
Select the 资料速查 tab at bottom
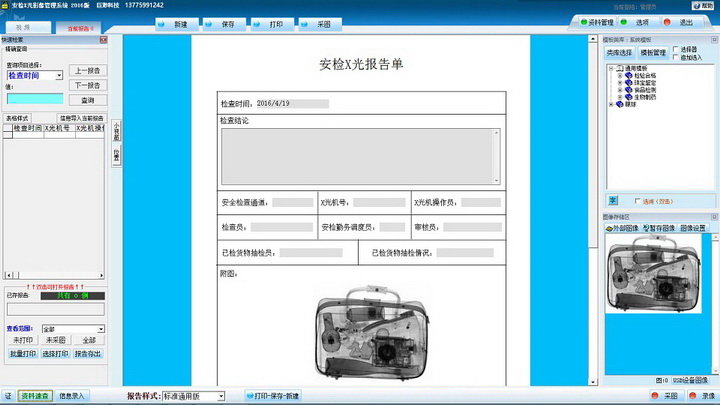point(36,396)
